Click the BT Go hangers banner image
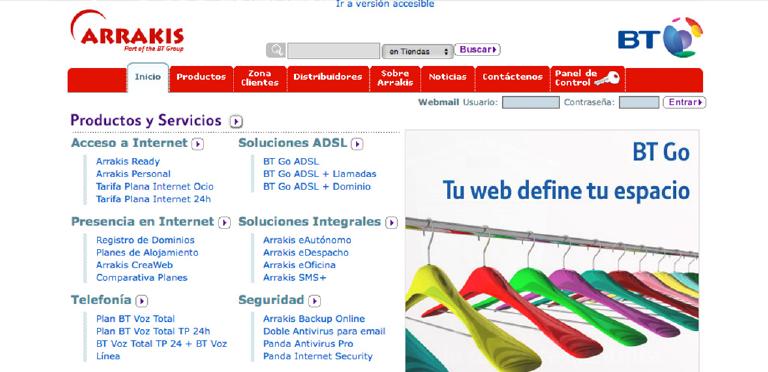This screenshot has height=372, width=768. coord(552,251)
